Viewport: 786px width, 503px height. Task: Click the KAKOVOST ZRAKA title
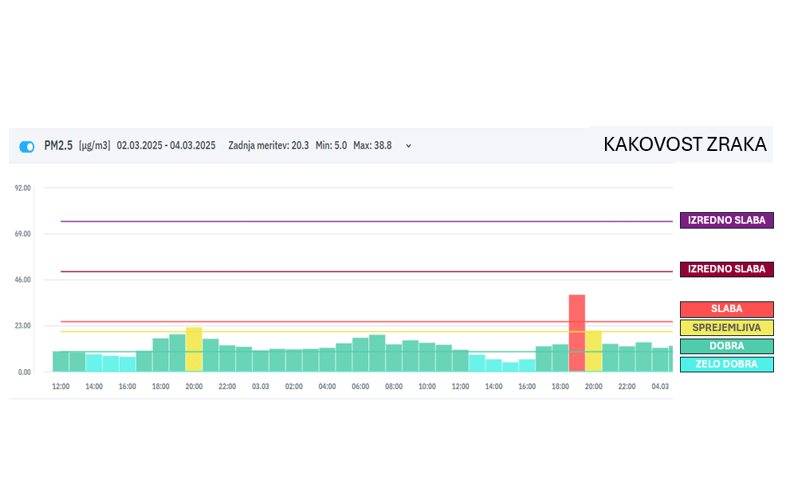tap(685, 145)
